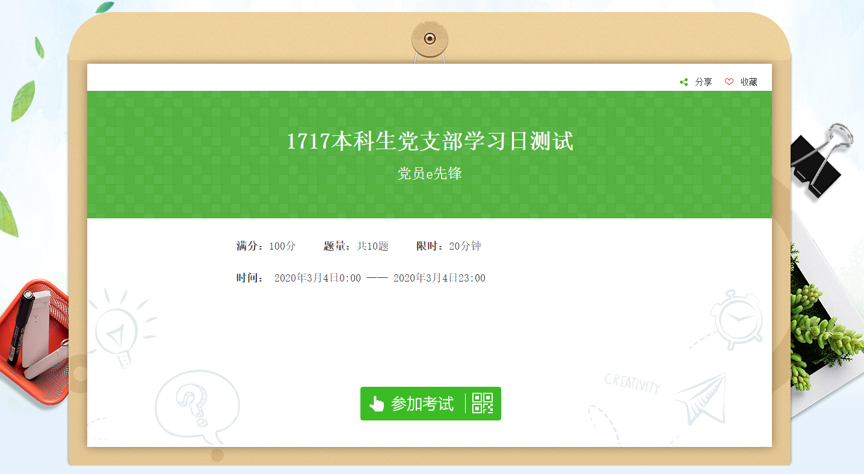This screenshot has height=474, width=864.
Task: Click the question mark speech bubble doodle
Action: 189,403
